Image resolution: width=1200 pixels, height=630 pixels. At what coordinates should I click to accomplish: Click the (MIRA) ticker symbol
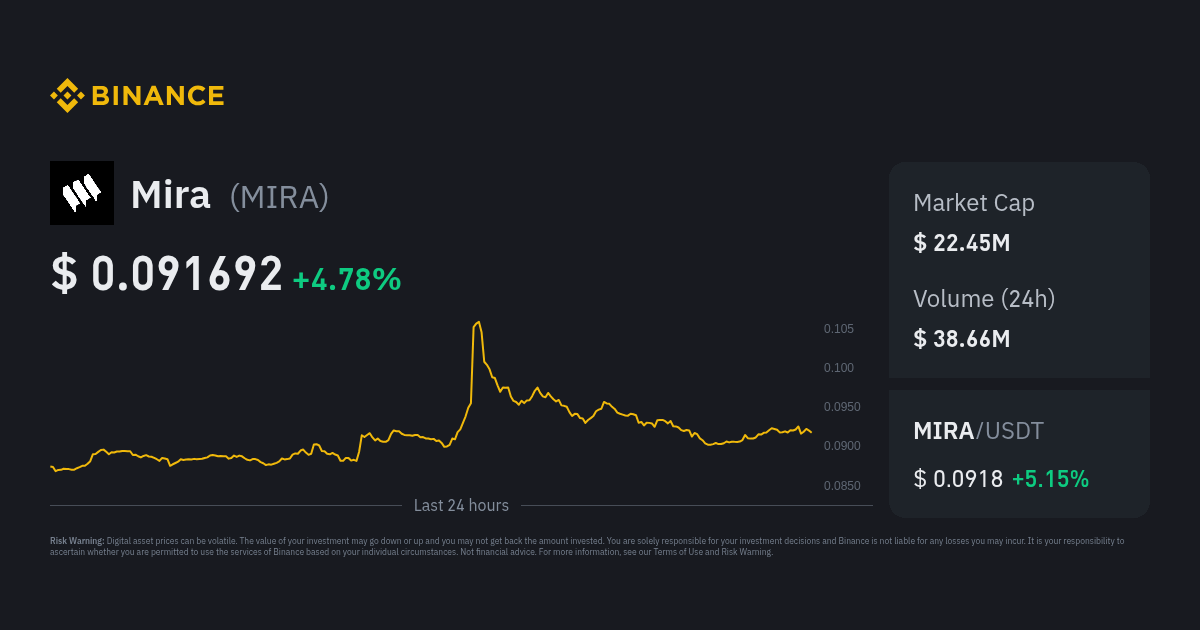(279, 197)
